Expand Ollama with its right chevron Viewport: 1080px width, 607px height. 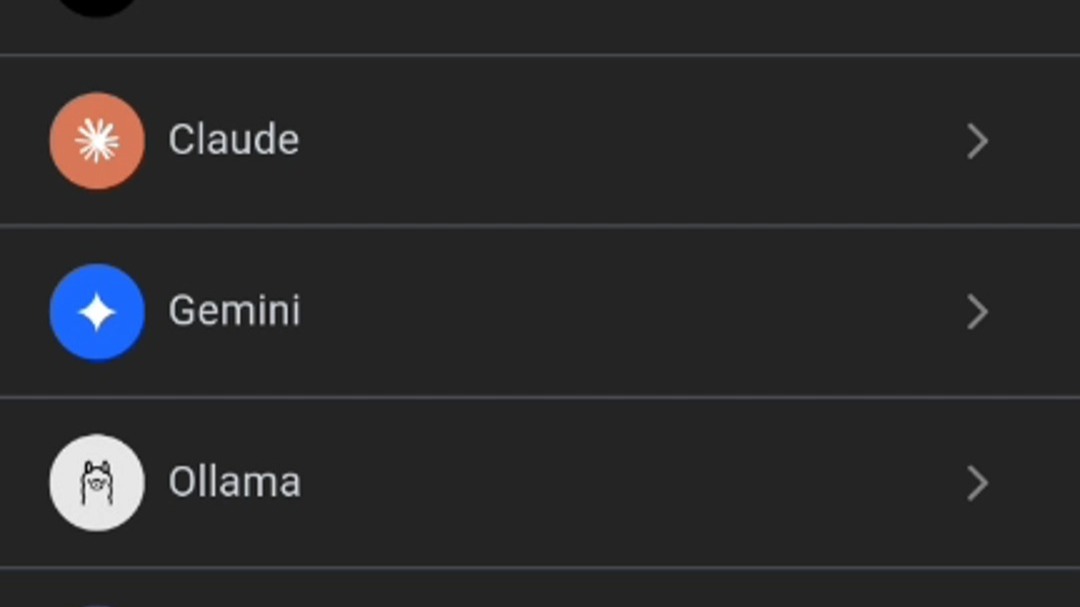coord(977,484)
